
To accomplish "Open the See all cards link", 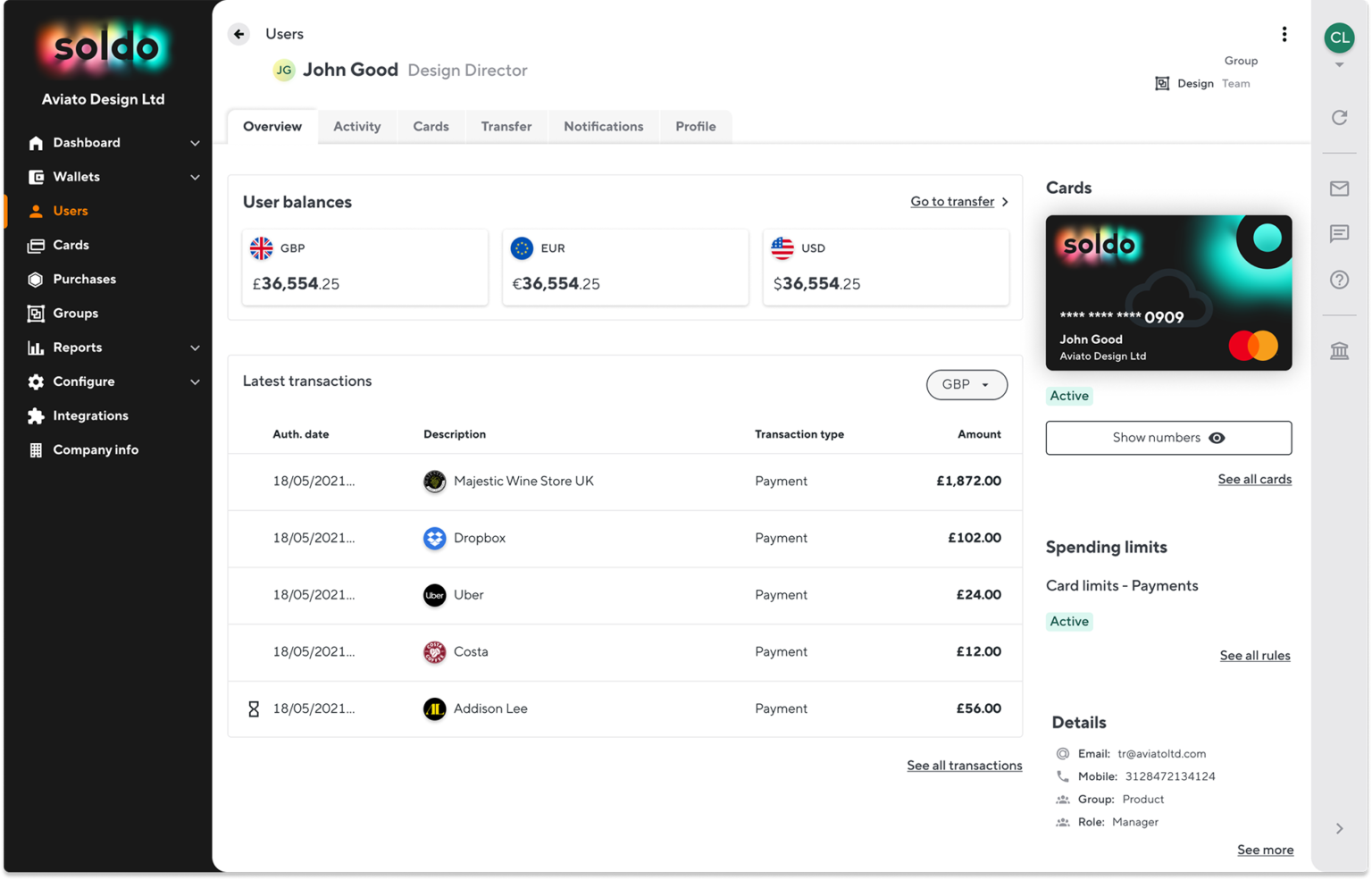I will [x=1255, y=479].
